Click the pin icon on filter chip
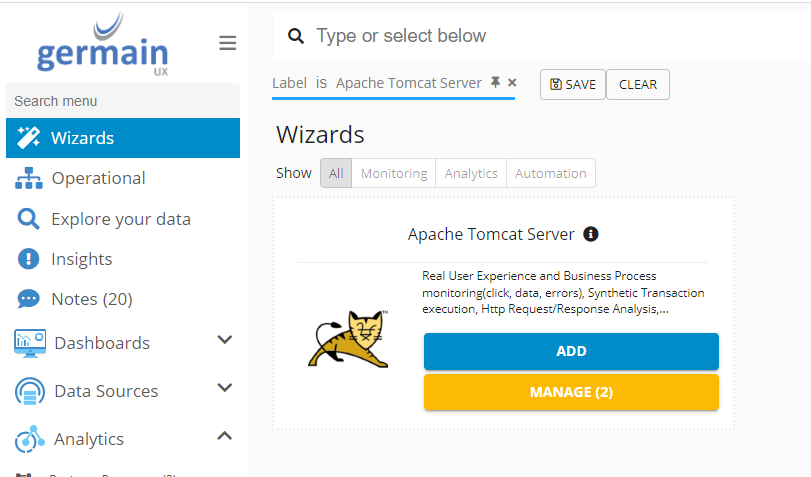 [495, 83]
